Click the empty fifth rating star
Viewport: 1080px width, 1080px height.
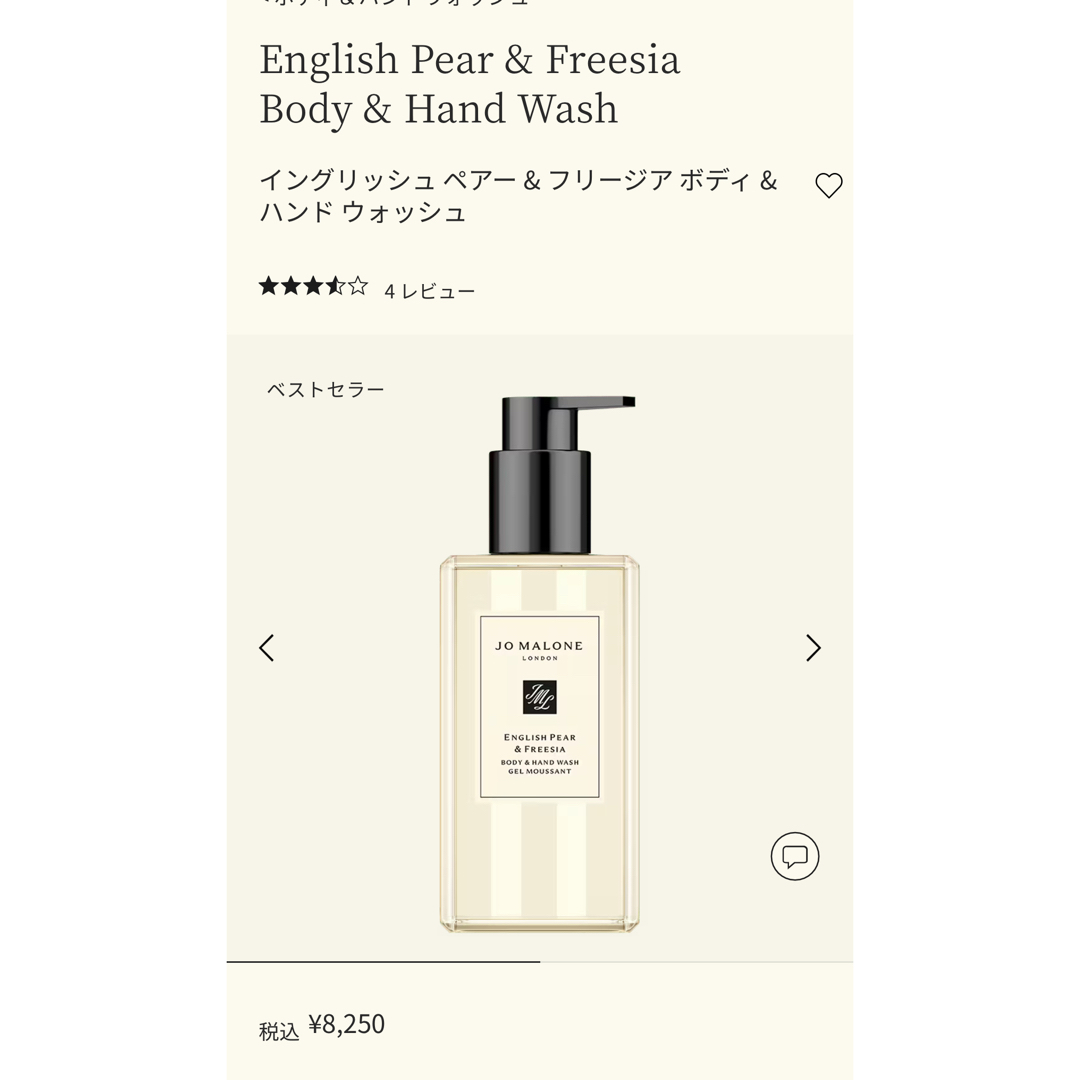[x=357, y=286]
